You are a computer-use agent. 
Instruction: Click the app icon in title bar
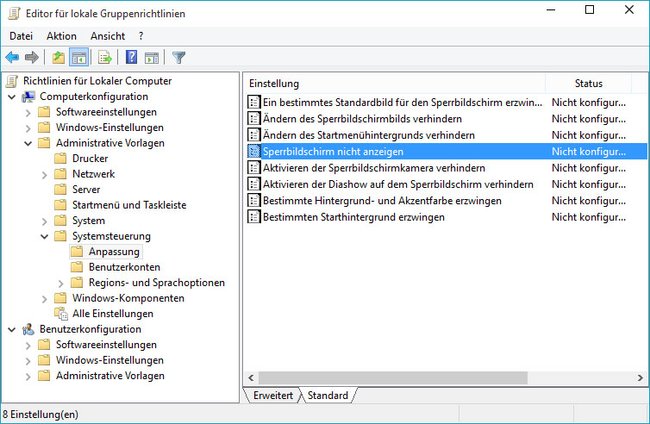coord(15,13)
